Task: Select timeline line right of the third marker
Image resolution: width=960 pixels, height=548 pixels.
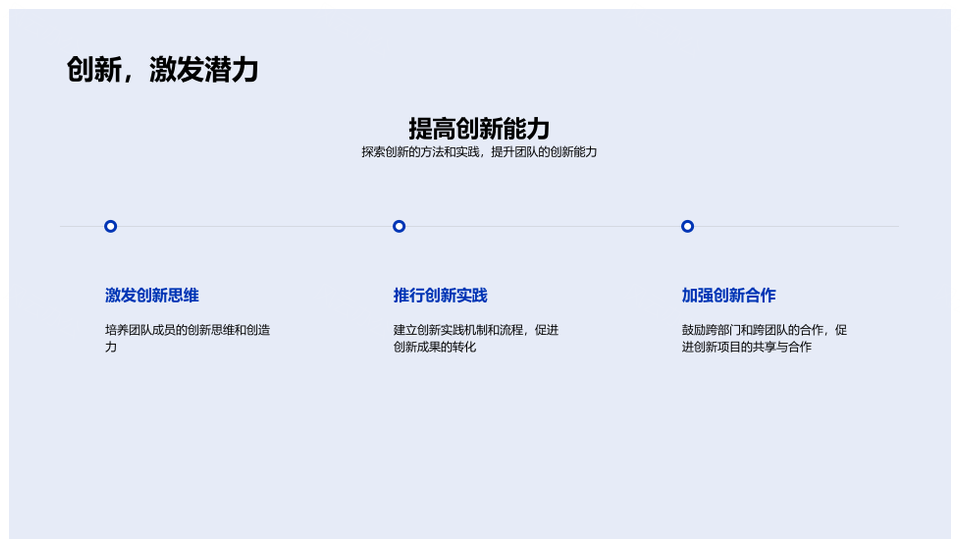Action: (800, 227)
